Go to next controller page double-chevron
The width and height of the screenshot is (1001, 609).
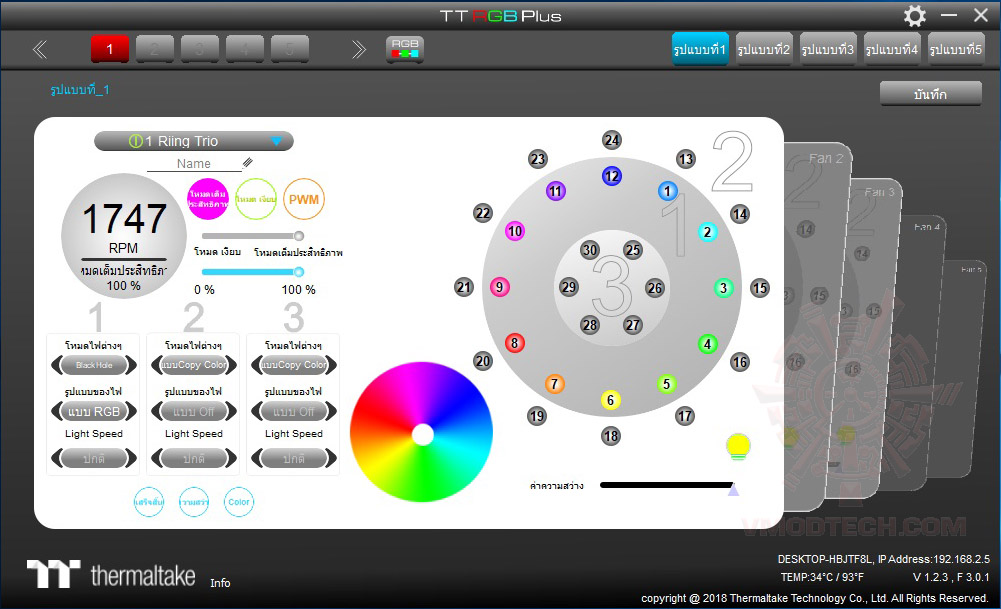358,49
